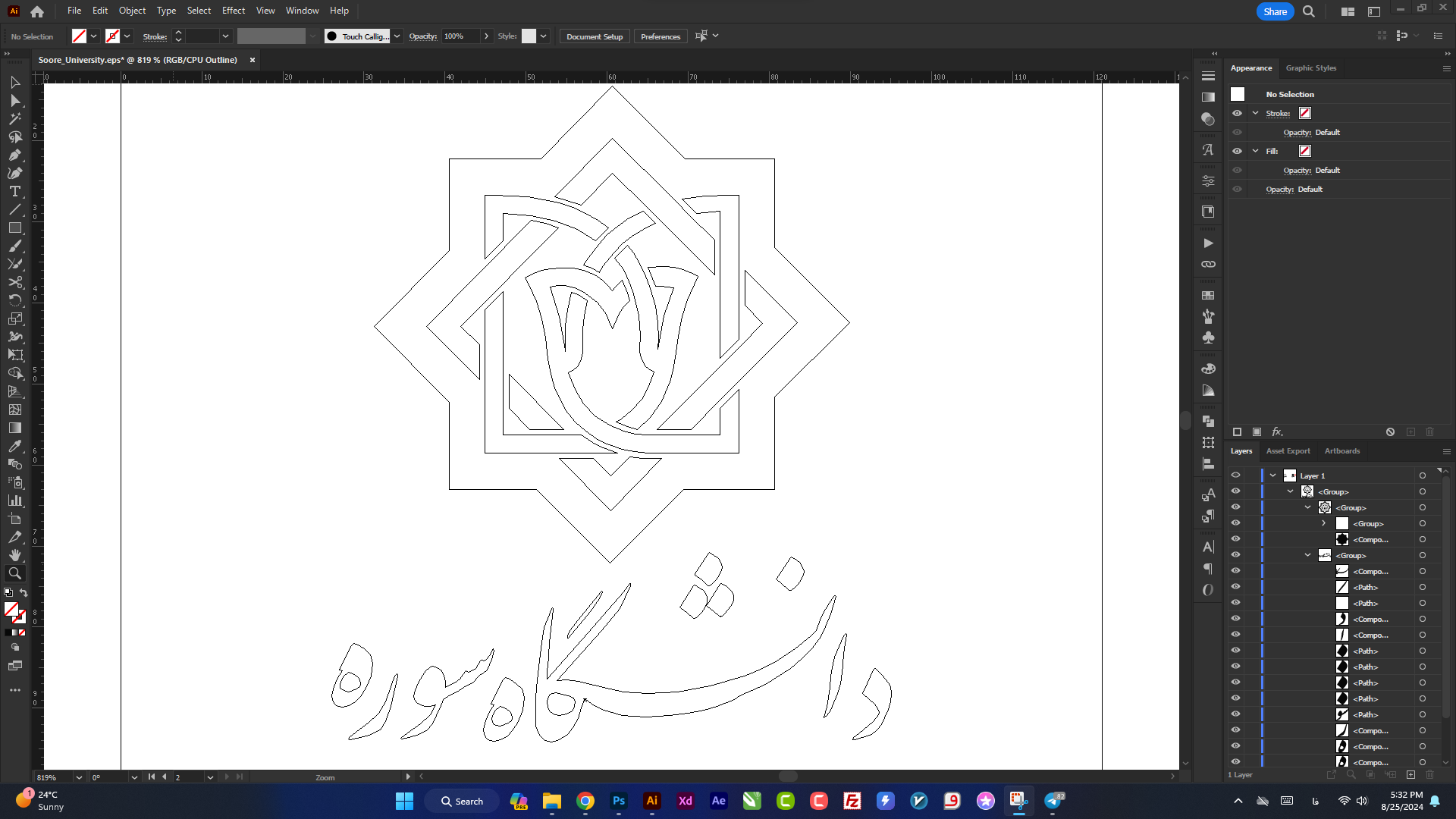
Task: Switch to the Artboards tab
Action: pyautogui.click(x=1341, y=450)
